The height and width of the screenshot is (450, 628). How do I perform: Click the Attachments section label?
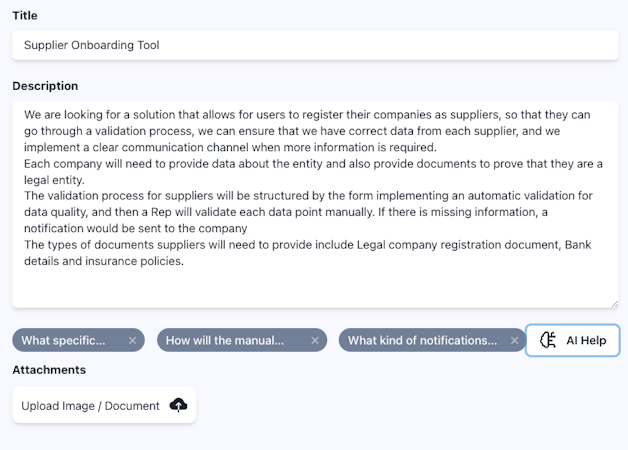click(x=49, y=370)
